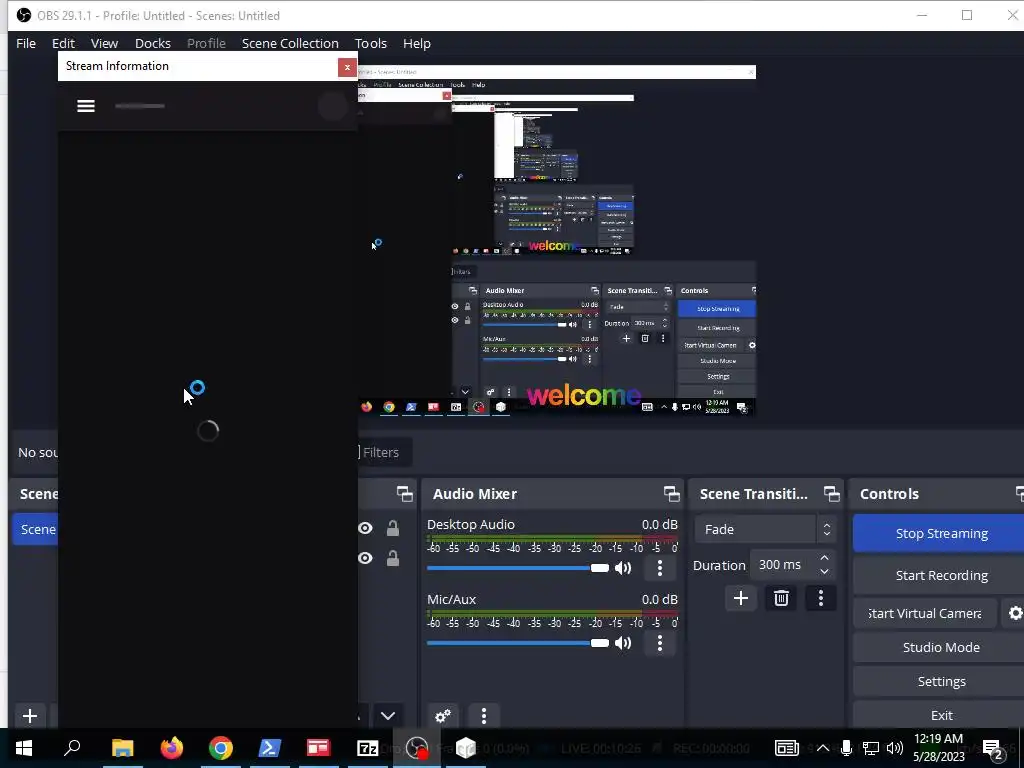Toggle lock on first source
The image size is (1024, 768).
point(392,528)
